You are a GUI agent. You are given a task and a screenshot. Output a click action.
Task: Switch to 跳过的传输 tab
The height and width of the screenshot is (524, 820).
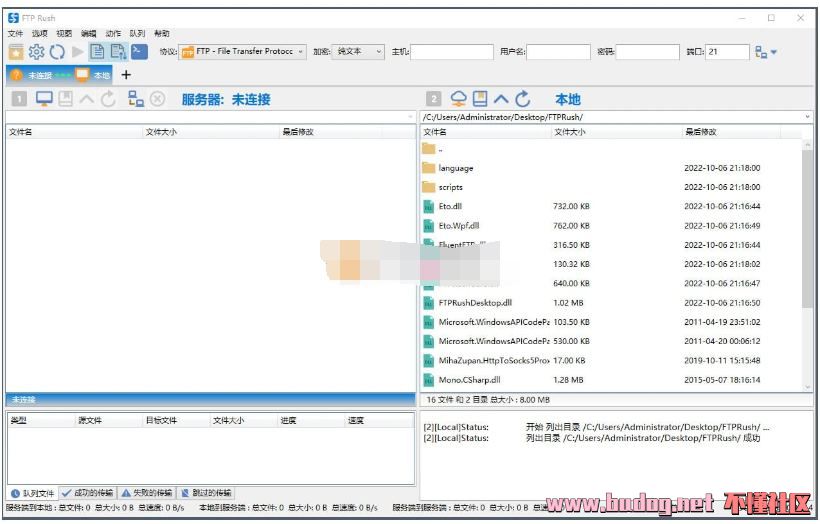pos(206,493)
